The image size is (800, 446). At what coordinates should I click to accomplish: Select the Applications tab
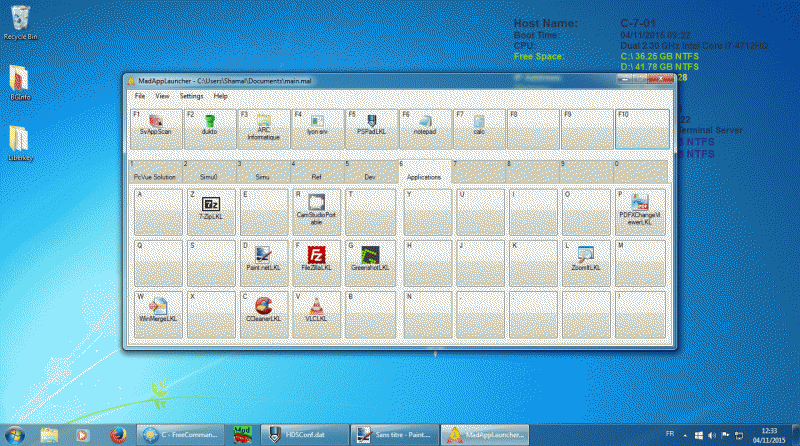tap(424, 171)
